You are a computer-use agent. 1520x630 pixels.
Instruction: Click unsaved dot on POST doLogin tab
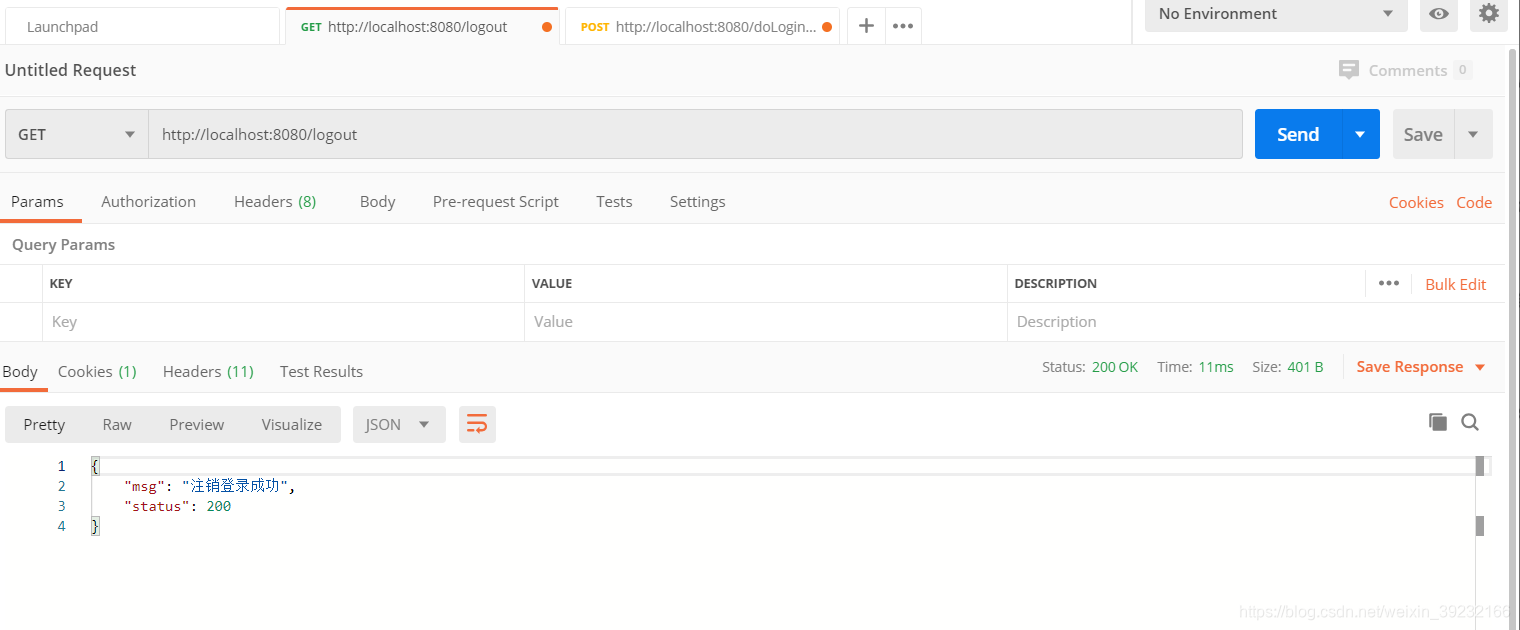(827, 27)
